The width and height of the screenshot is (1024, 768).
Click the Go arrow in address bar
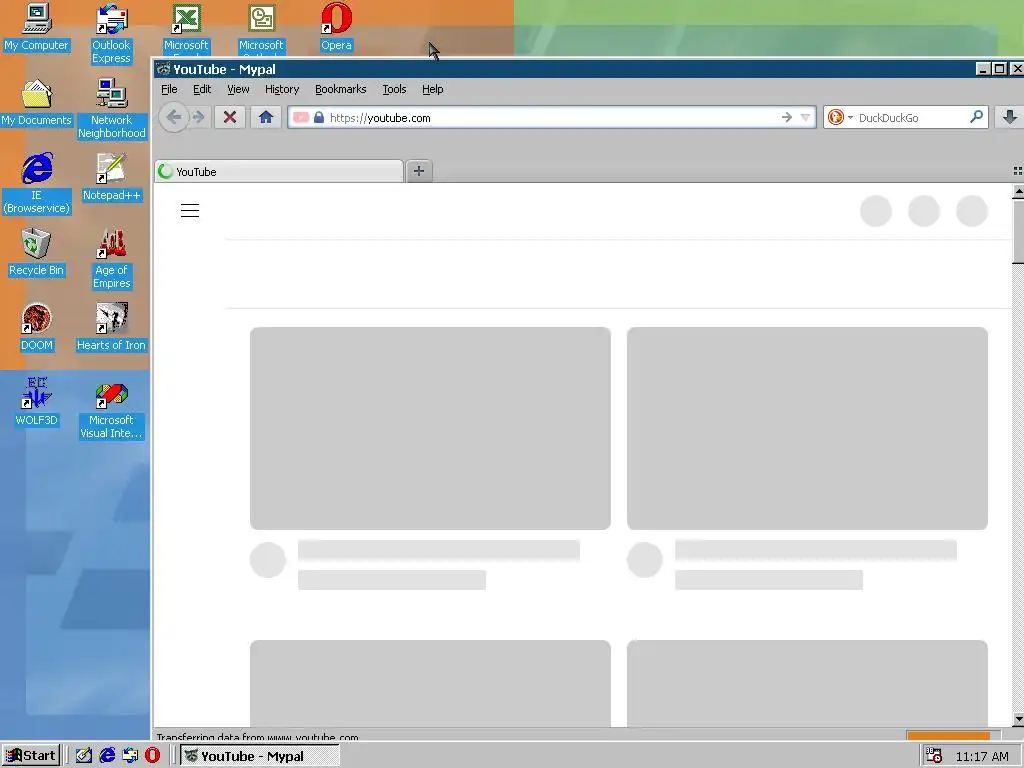pos(787,118)
